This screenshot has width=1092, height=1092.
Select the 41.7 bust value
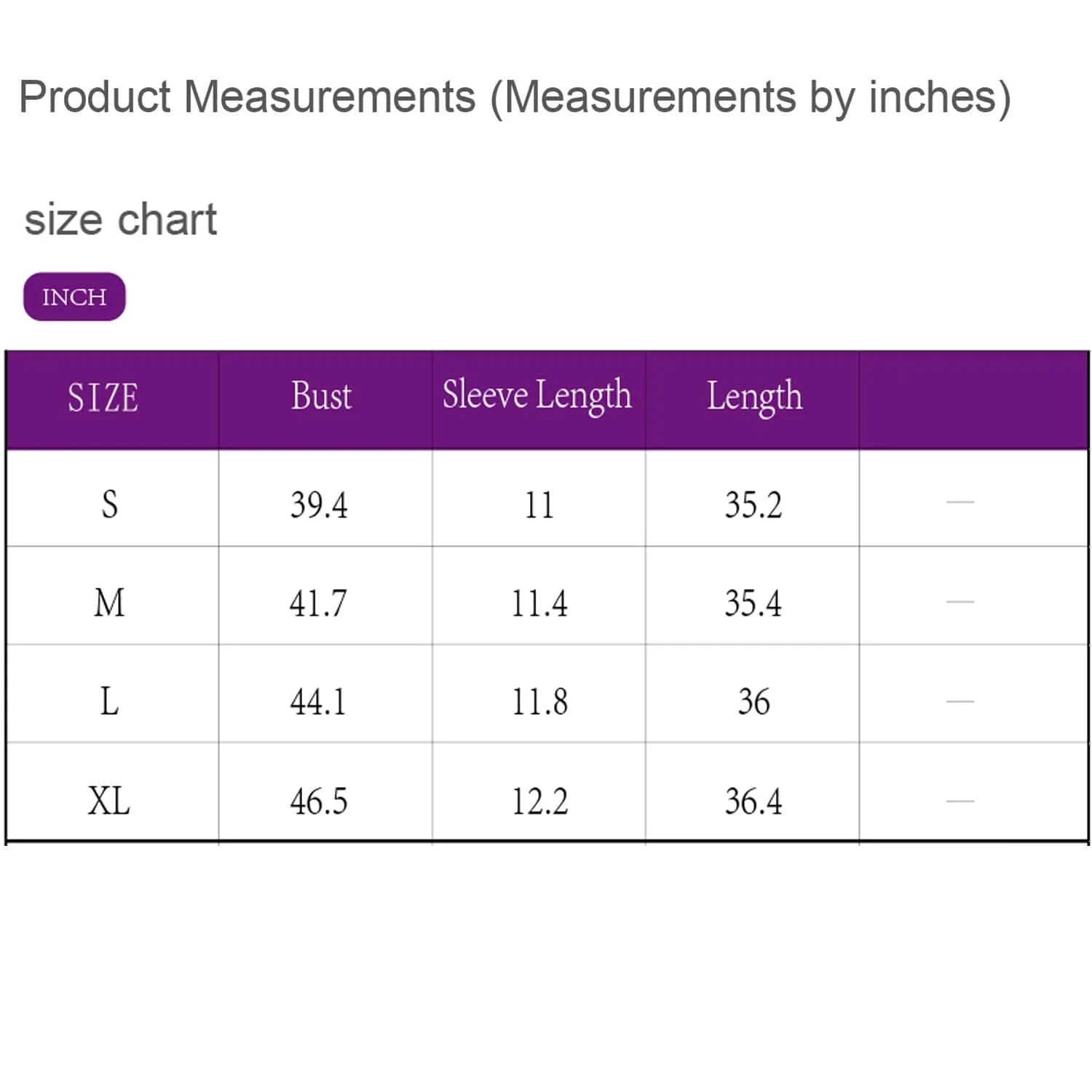pos(318,604)
